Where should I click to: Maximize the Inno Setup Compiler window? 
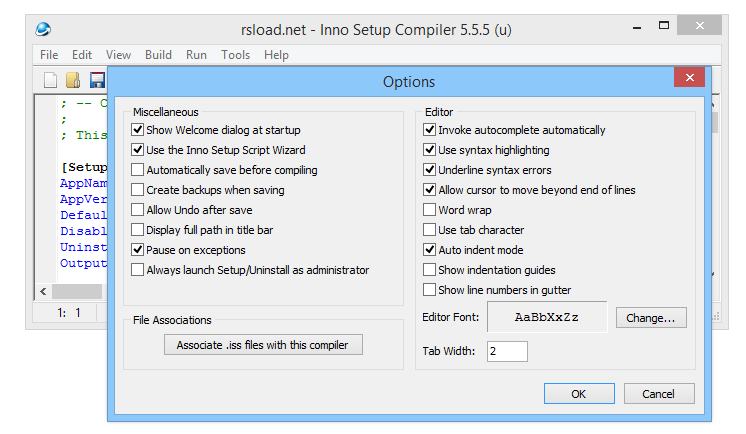click(664, 26)
